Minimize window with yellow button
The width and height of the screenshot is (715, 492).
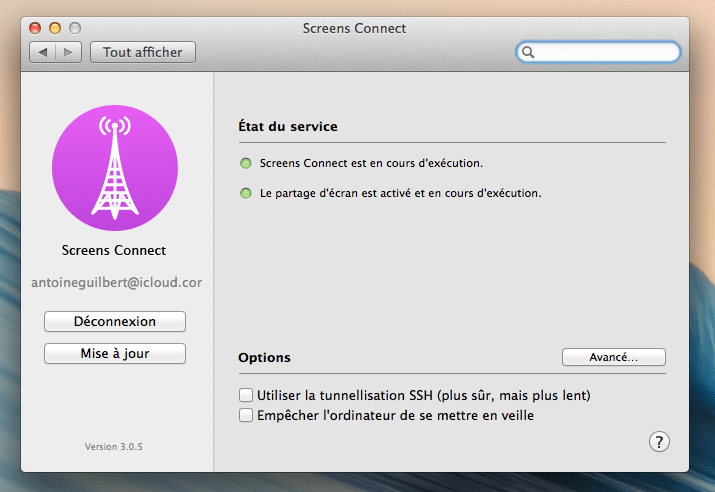click(55, 28)
